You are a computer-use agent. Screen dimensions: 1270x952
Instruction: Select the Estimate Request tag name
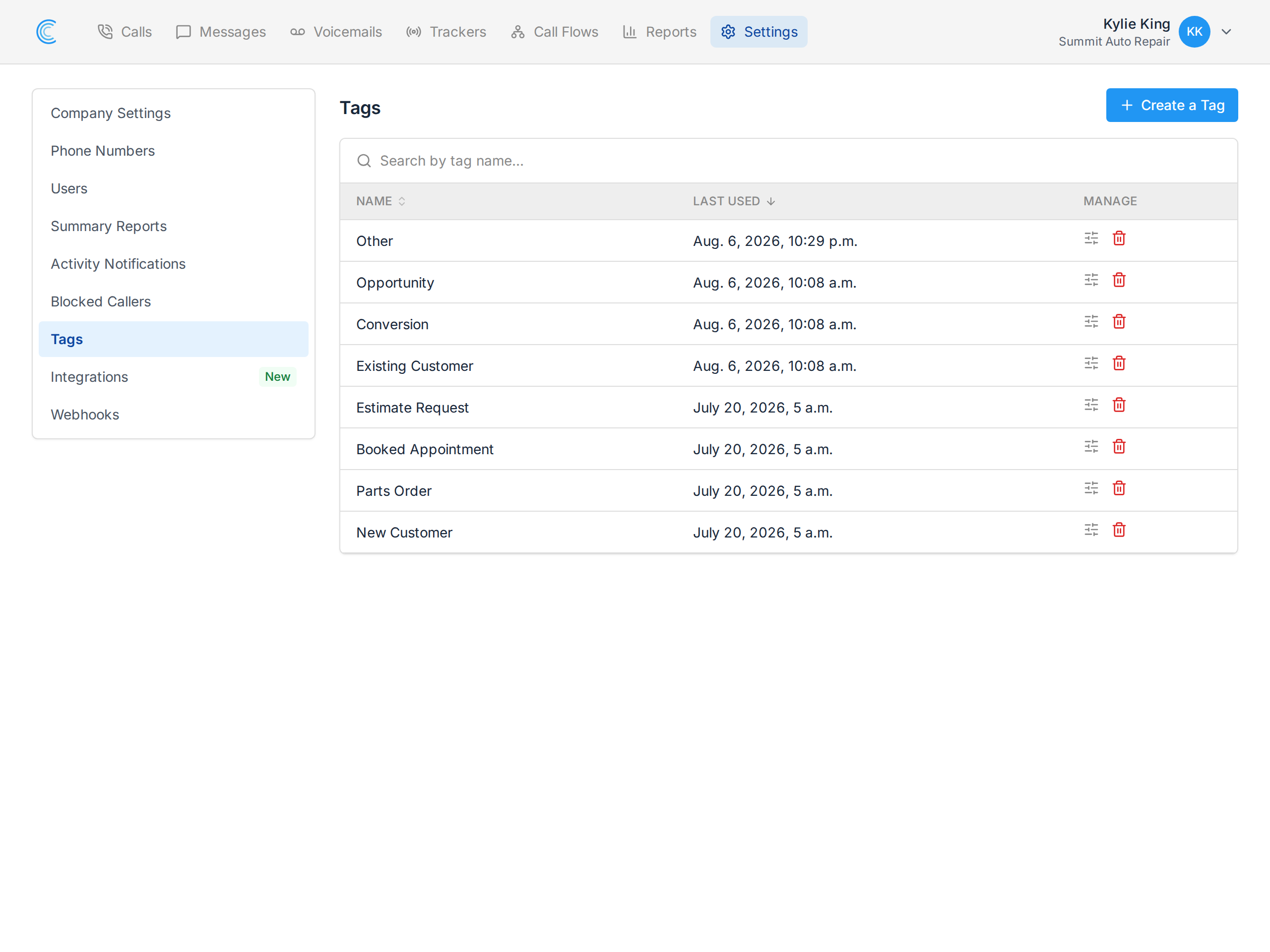[x=412, y=408]
